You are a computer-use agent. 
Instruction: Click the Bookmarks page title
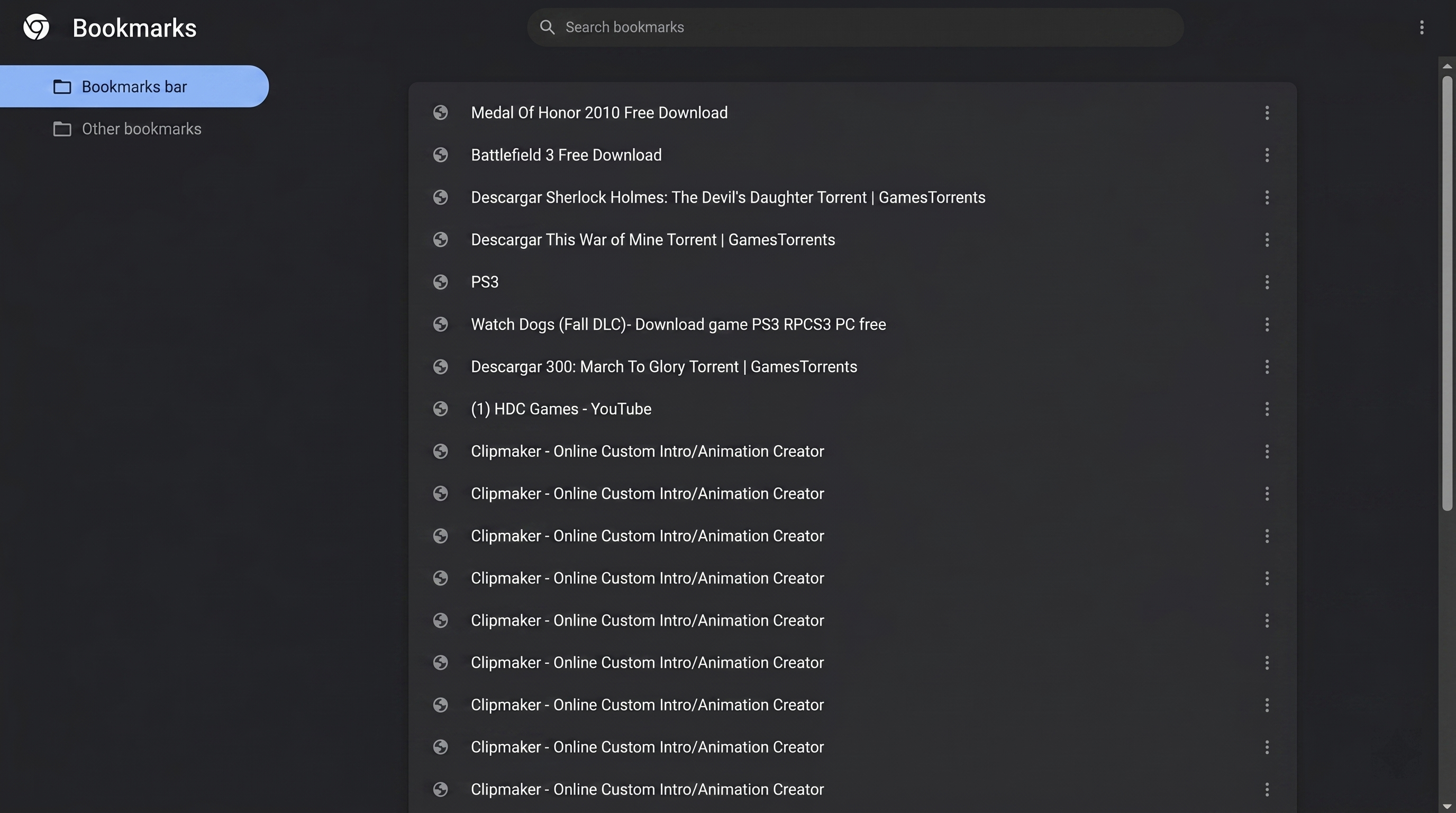(x=134, y=28)
